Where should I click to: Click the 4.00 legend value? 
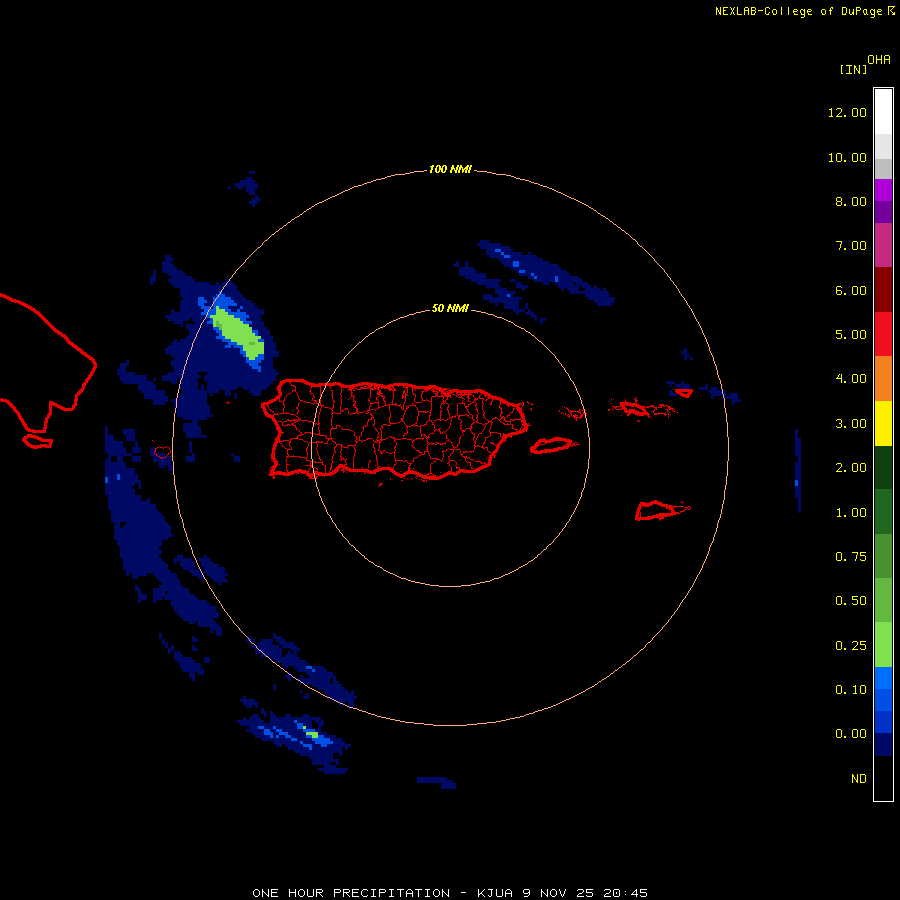[x=850, y=379]
